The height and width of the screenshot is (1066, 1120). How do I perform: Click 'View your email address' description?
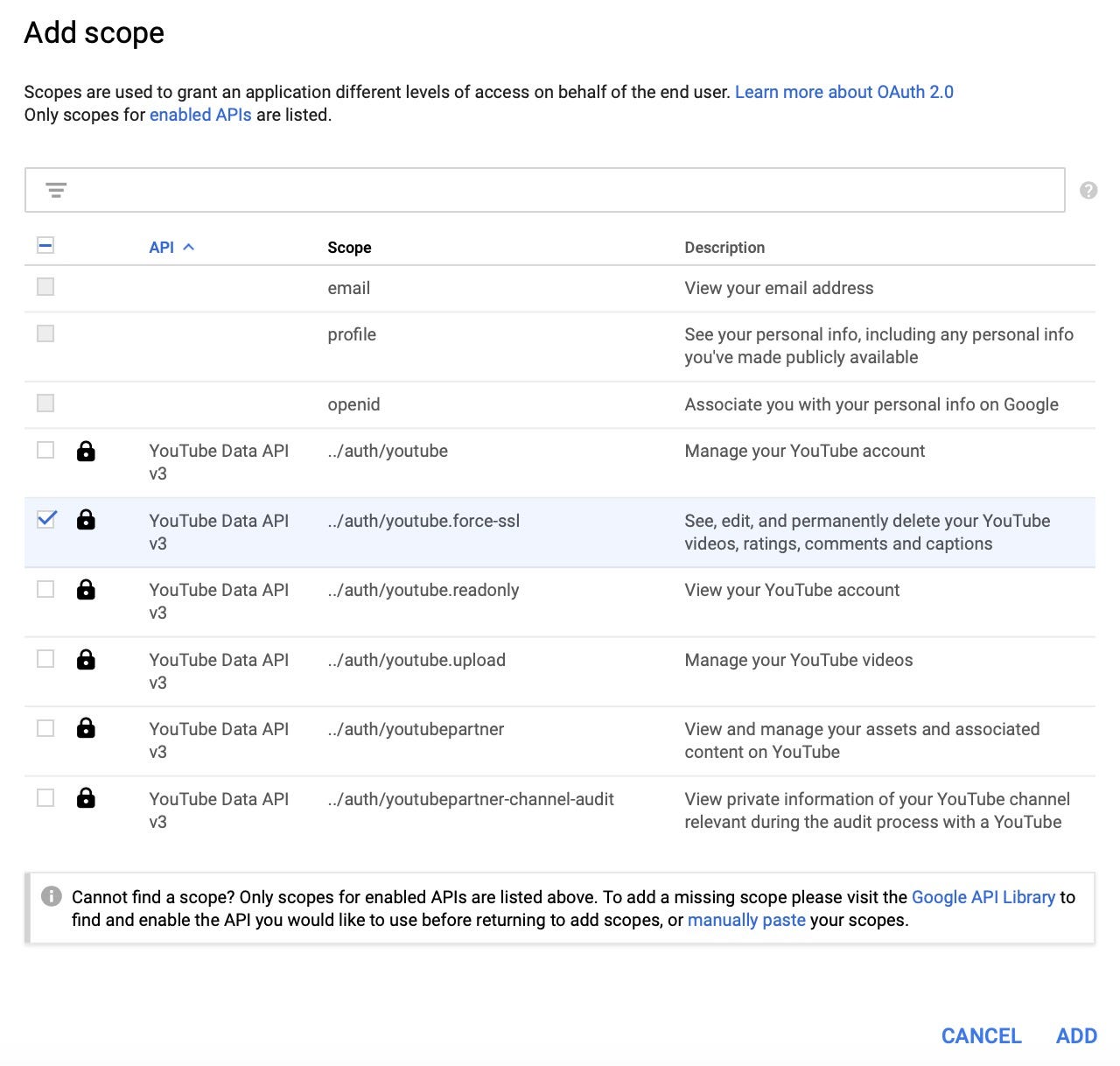[779, 288]
